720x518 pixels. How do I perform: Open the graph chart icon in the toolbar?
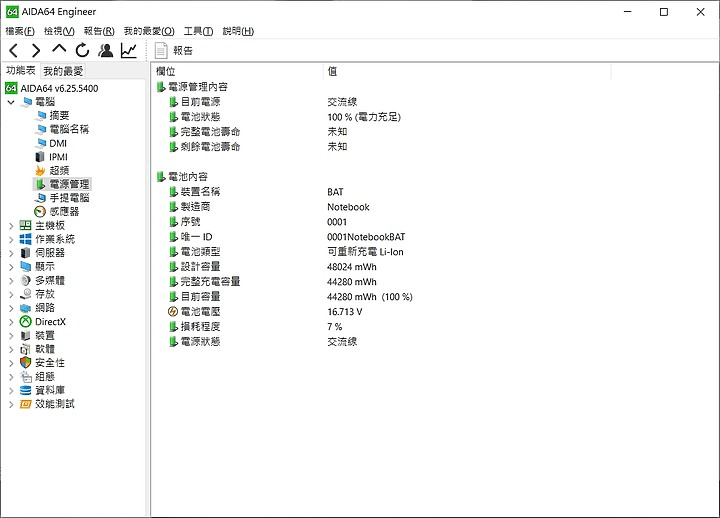(129, 51)
